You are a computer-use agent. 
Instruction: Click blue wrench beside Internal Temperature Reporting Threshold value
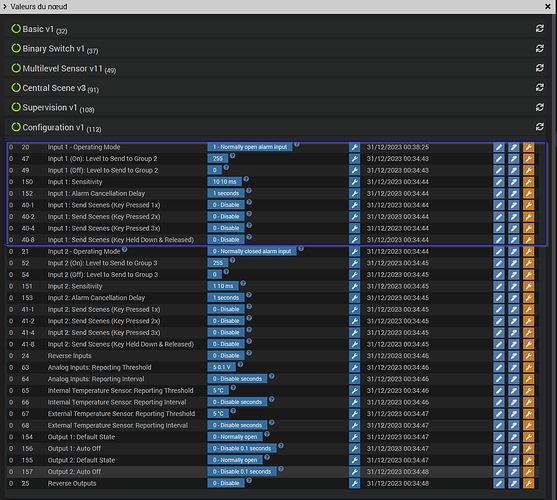pos(354,391)
